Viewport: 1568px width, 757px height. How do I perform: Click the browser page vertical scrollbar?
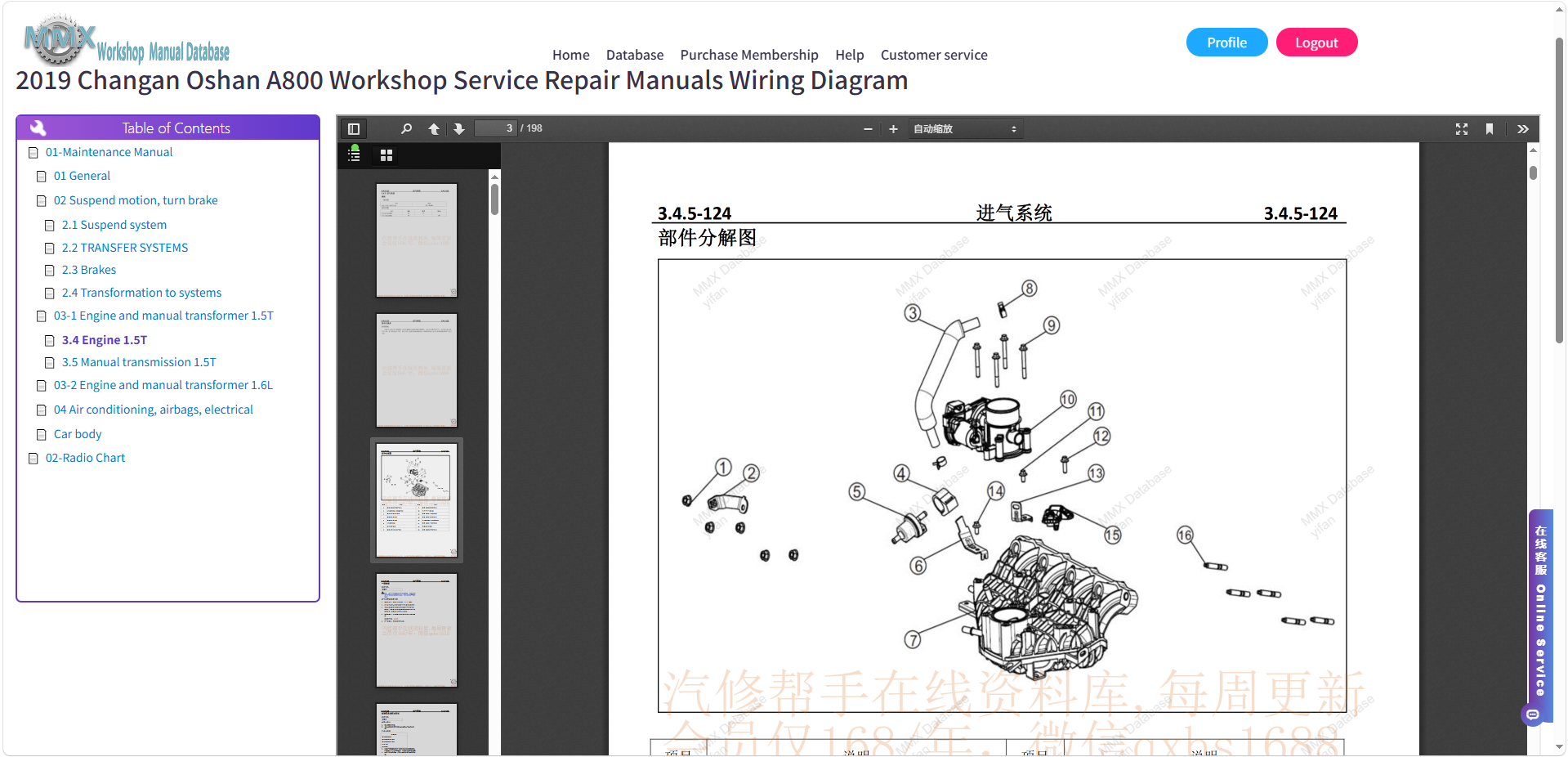(1559, 190)
